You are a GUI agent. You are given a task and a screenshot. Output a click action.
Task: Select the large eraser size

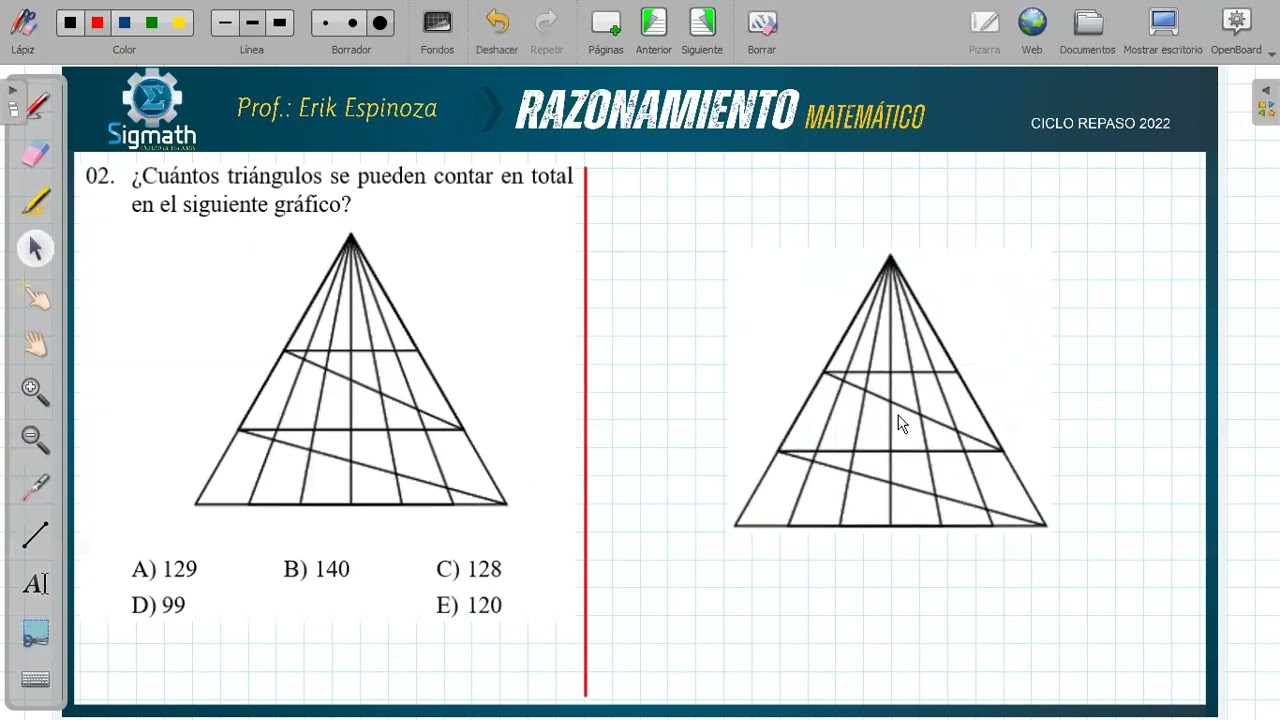[380, 23]
